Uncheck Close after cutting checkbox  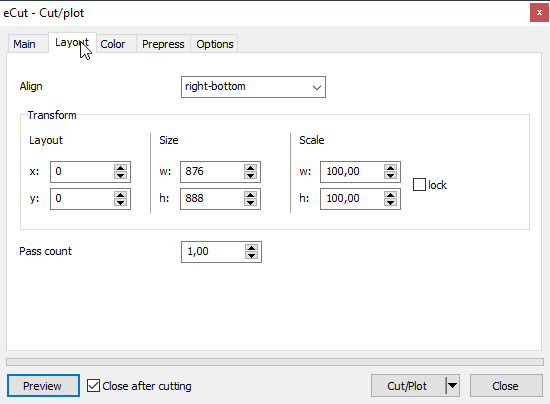(x=93, y=386)
